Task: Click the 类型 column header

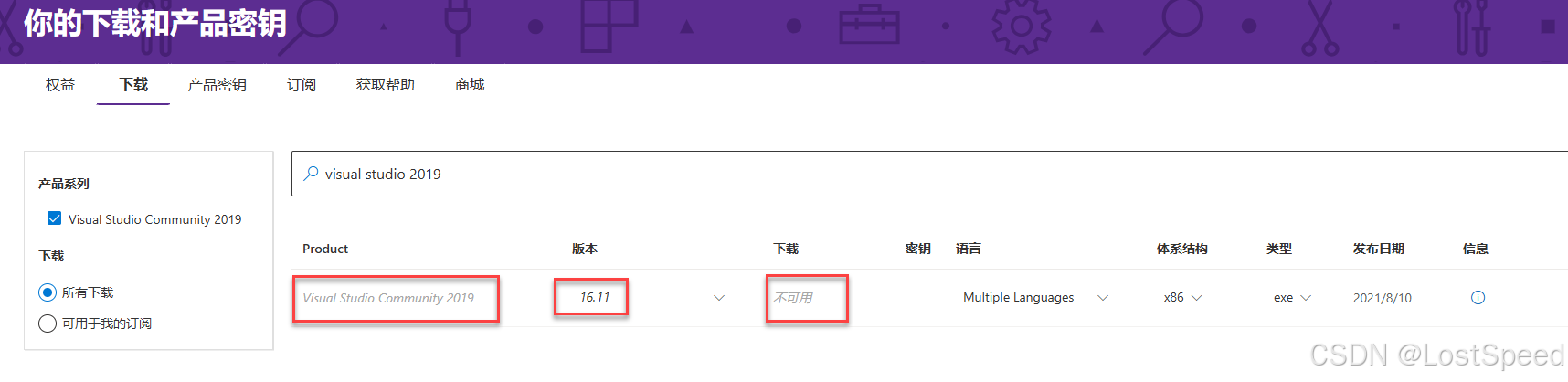Action: [x=1279, y=249]
